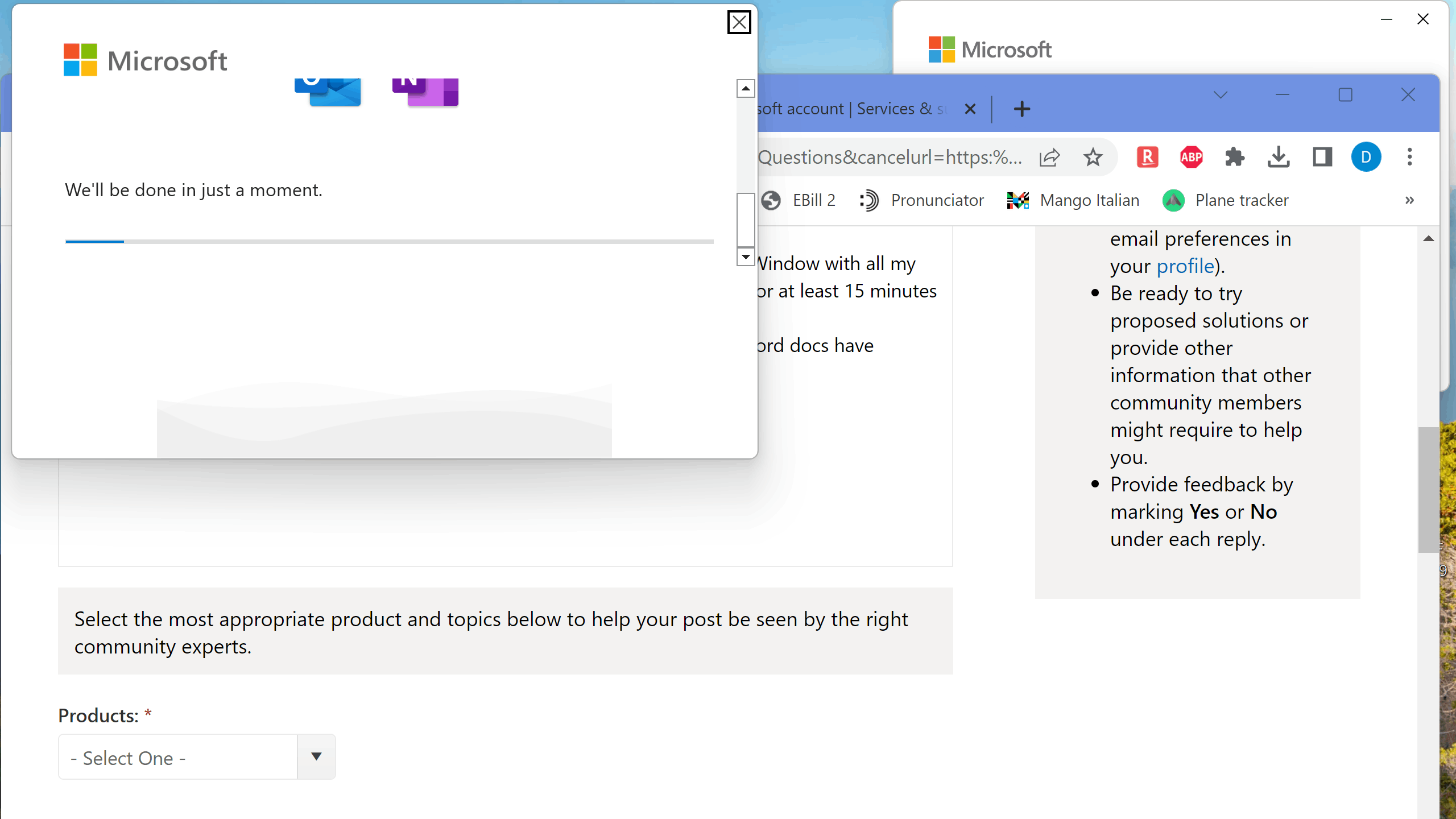Open the D profile avatar

(x=1366, y=157)
